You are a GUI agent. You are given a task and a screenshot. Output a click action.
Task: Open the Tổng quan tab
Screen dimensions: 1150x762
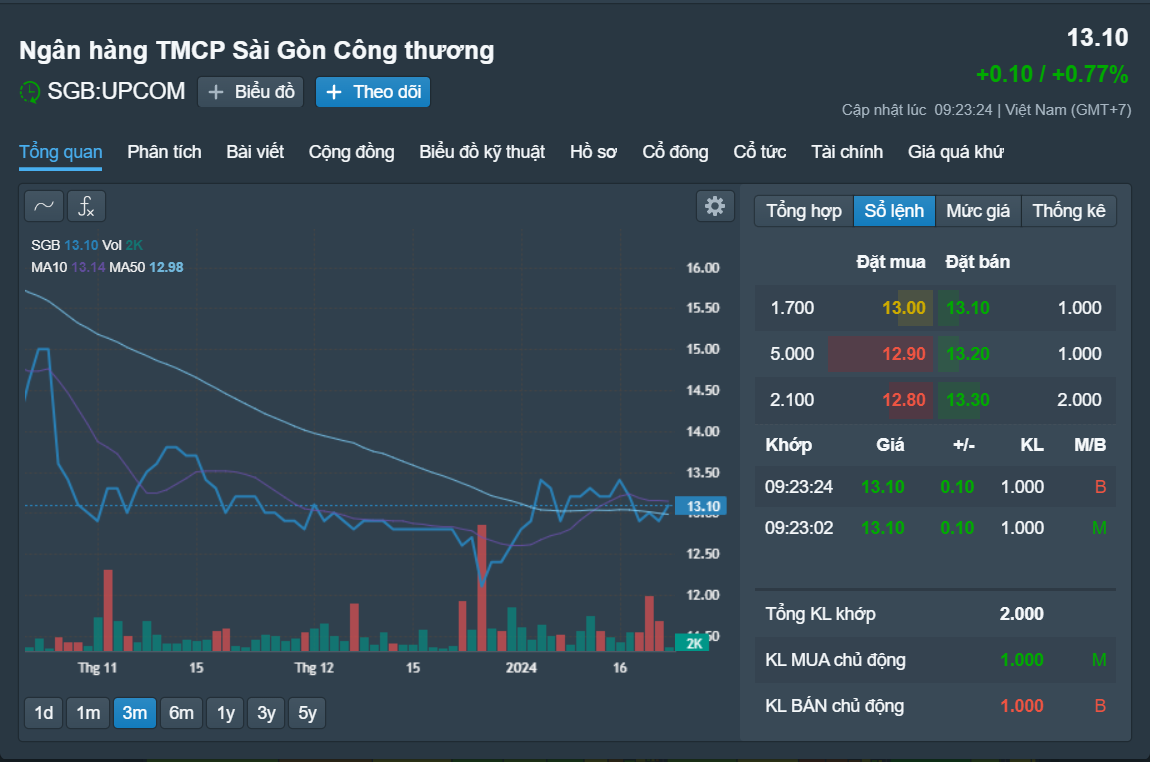(x=60, y=152)
